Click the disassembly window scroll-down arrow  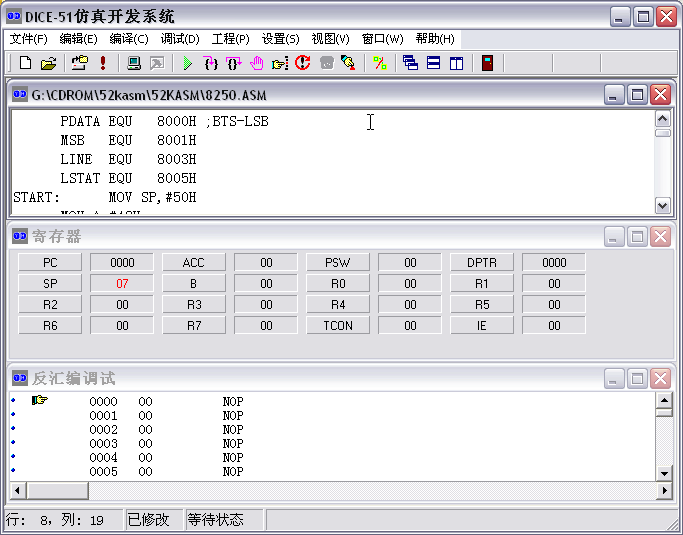pyautogui.click(x=664, y=474)
